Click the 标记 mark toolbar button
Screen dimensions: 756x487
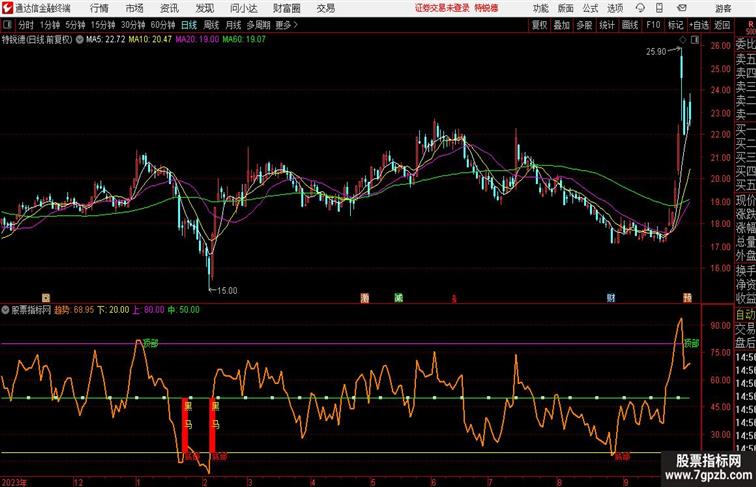pyautogui.click(x=675, y=25)
